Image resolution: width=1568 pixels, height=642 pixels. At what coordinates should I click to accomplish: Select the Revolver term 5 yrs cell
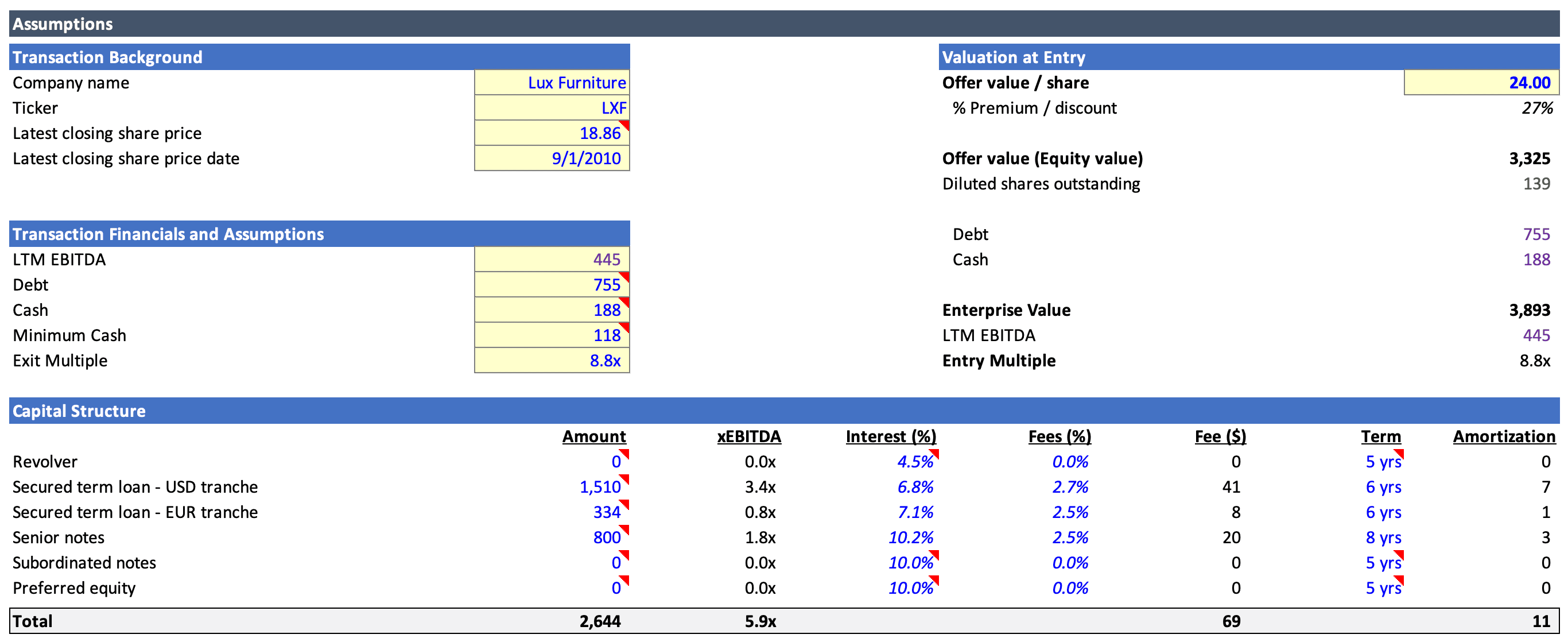point(1383,462)
